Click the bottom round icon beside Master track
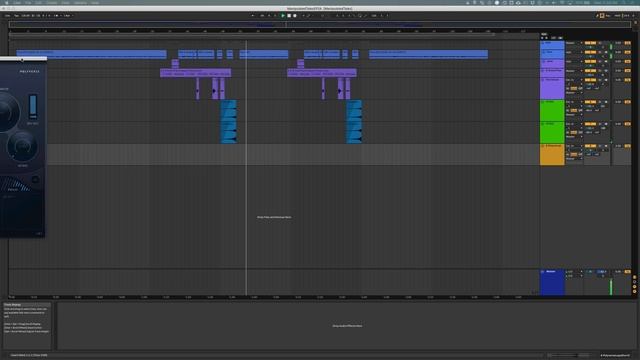The image size is (640, 360). [634, 291]
